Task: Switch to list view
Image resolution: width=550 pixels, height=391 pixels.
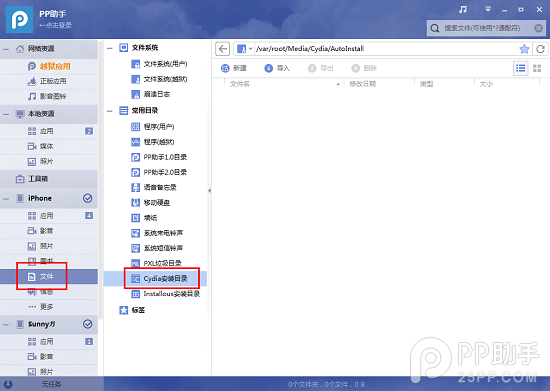Action: [x=521, y=68]
